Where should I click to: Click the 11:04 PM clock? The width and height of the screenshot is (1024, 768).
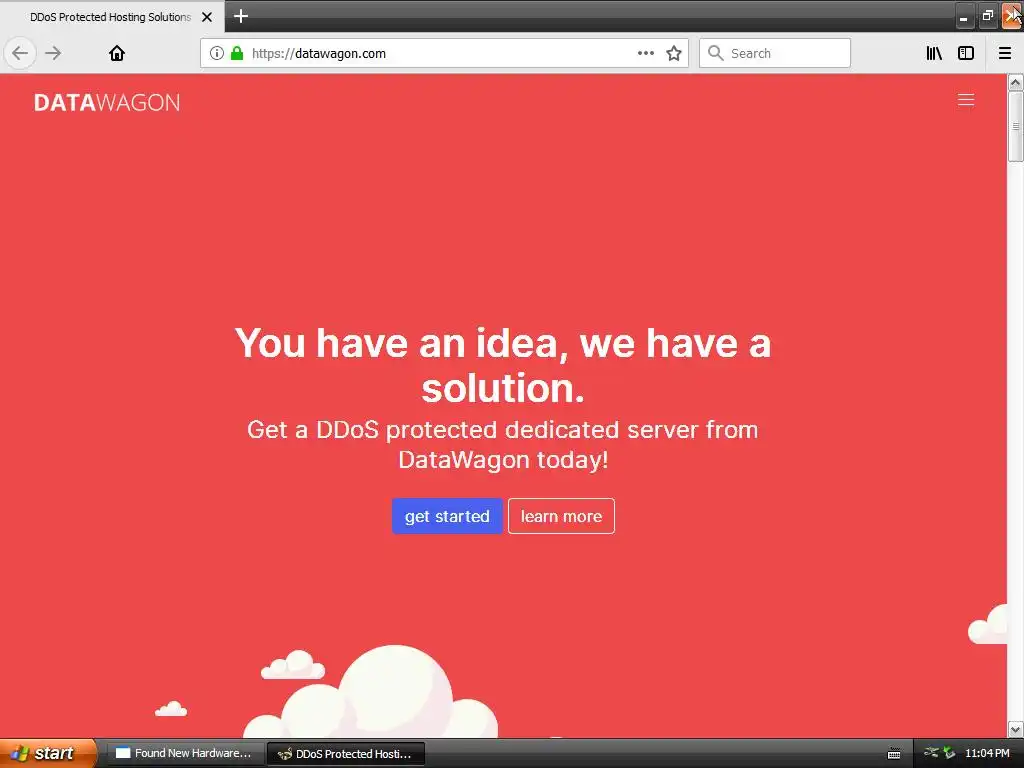(987, 753)
